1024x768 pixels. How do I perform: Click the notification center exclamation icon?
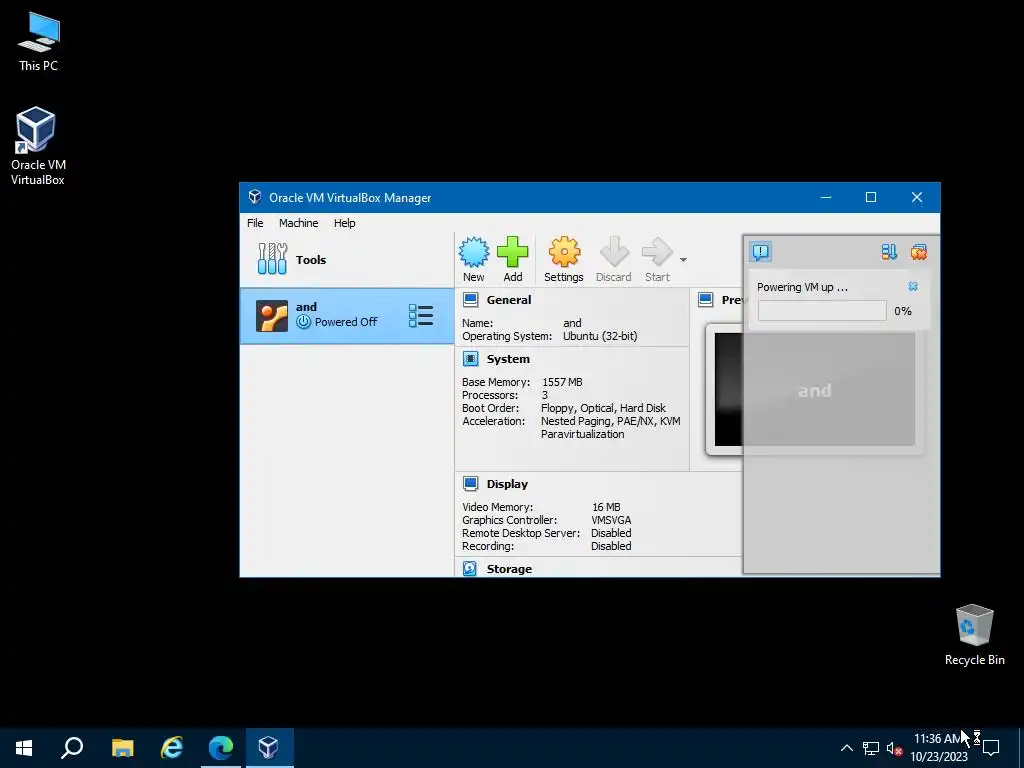(x=761, y=252)
